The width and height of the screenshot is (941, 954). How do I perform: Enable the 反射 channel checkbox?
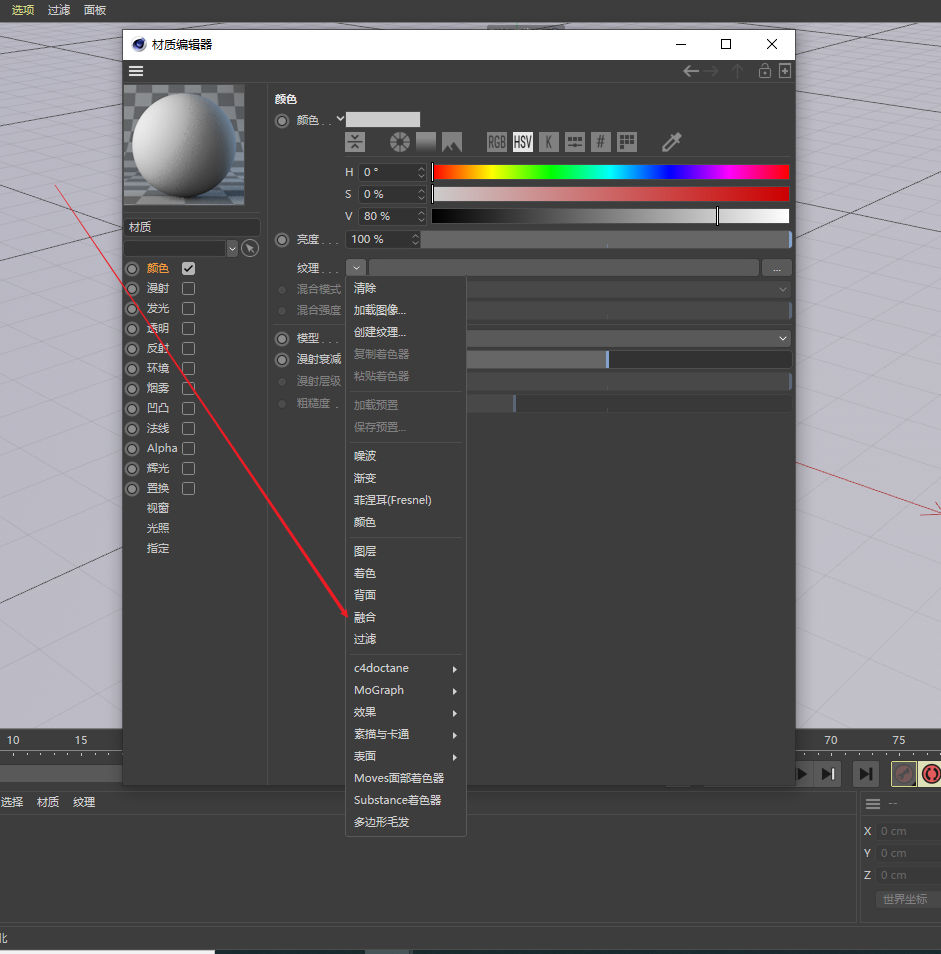188,348
